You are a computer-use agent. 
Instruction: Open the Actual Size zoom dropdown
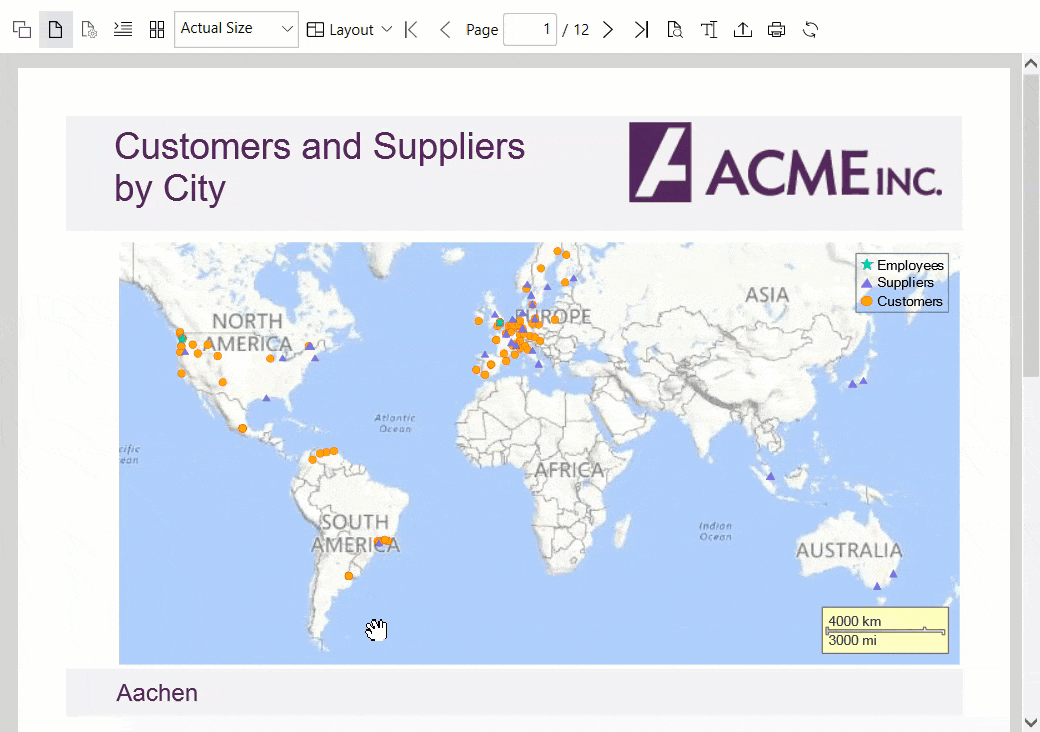(x=236, y=29)
